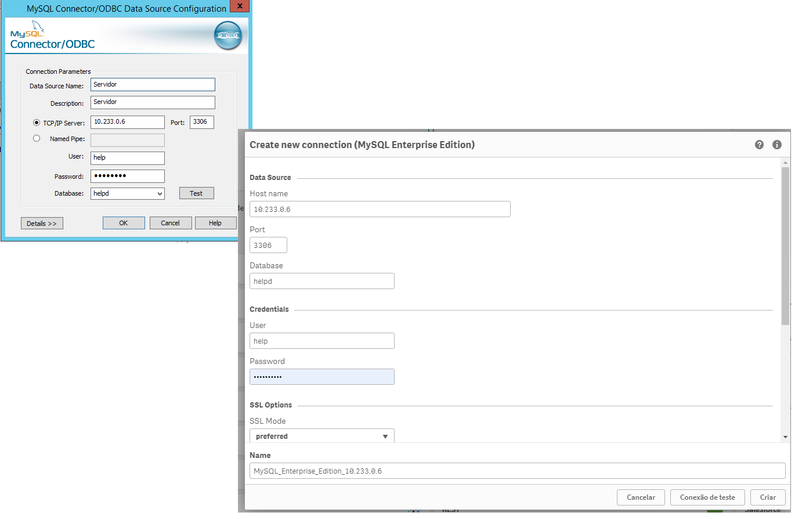802x519 pixels.
Task: Click the Host name field in Create new connection
Action: [x=380, y=209]
